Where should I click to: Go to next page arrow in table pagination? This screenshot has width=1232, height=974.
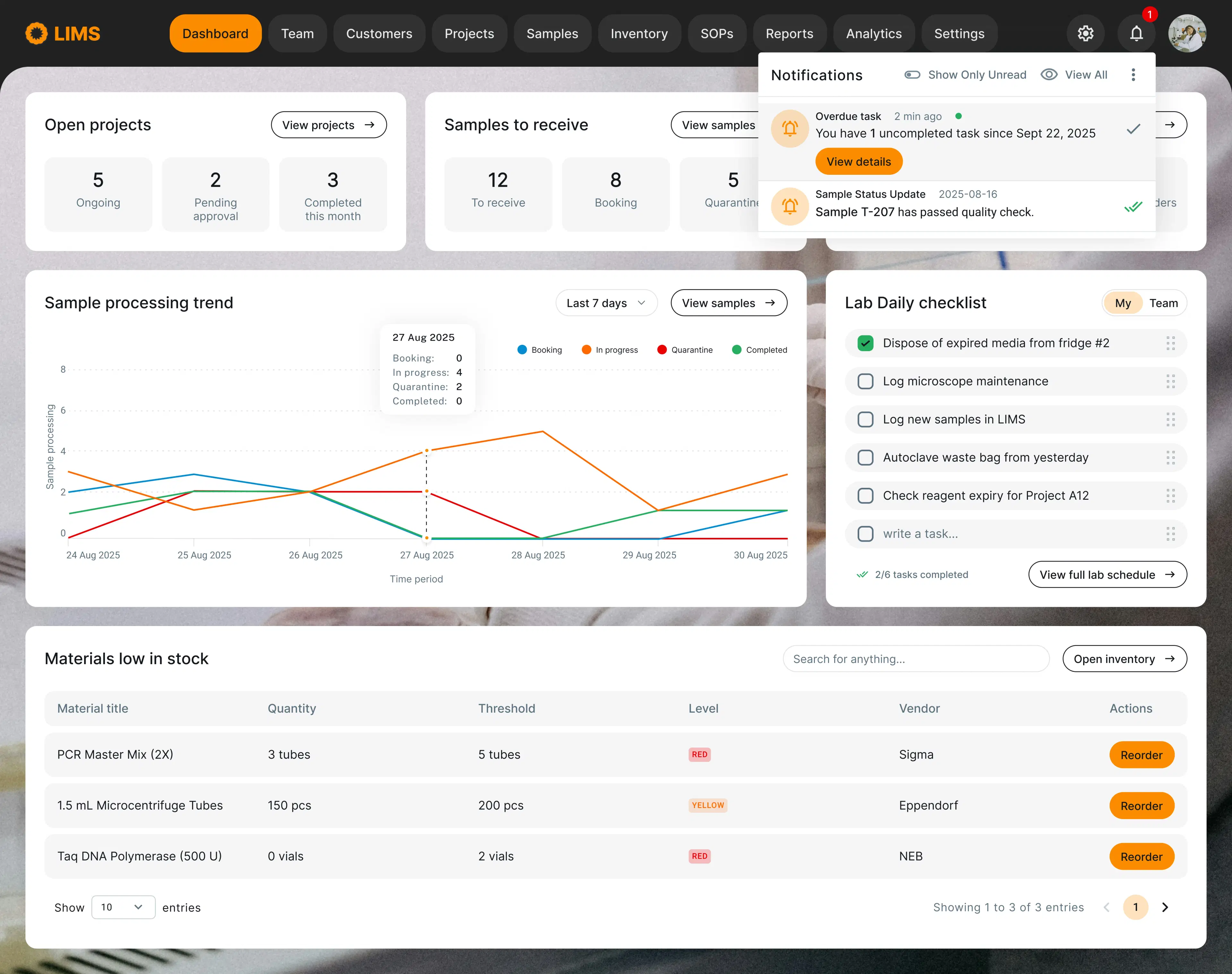tap(1165, 907)
